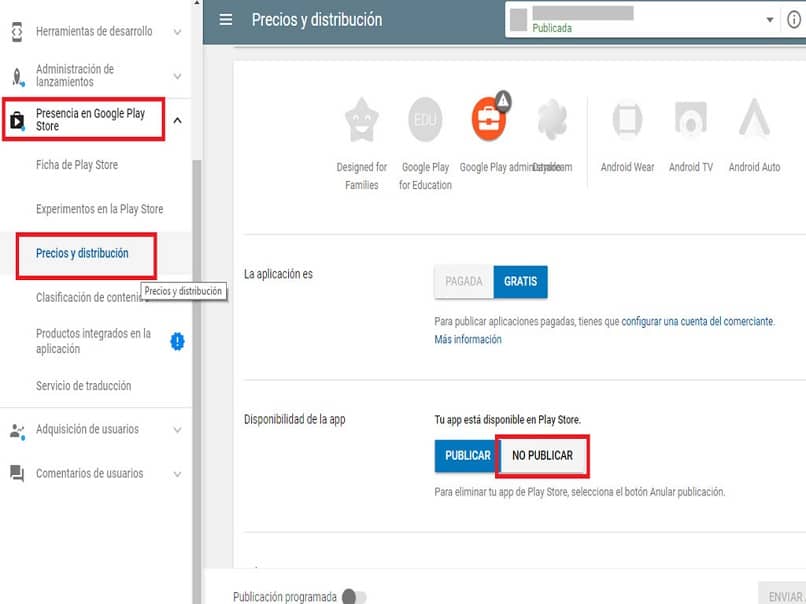Open Google Play administrado with warning badge
The height and width of the screenshot is (604, 806).
(x=489, y=118)
